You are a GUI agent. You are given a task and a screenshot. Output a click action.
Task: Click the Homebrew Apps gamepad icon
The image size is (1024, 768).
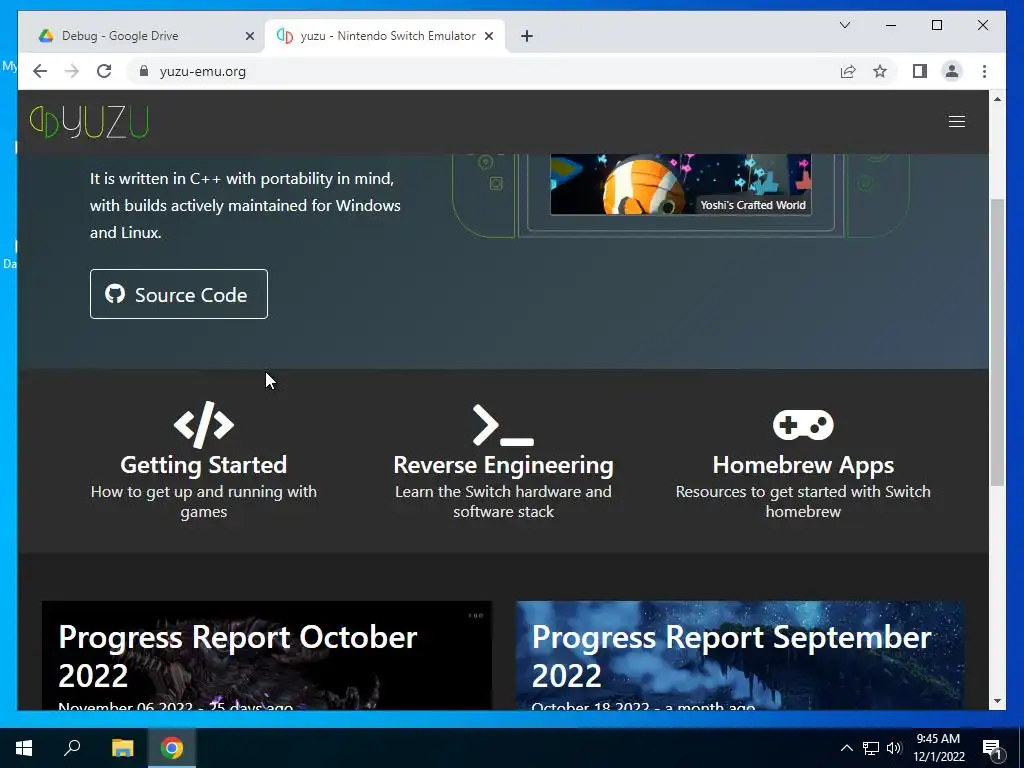pos(803,425)
